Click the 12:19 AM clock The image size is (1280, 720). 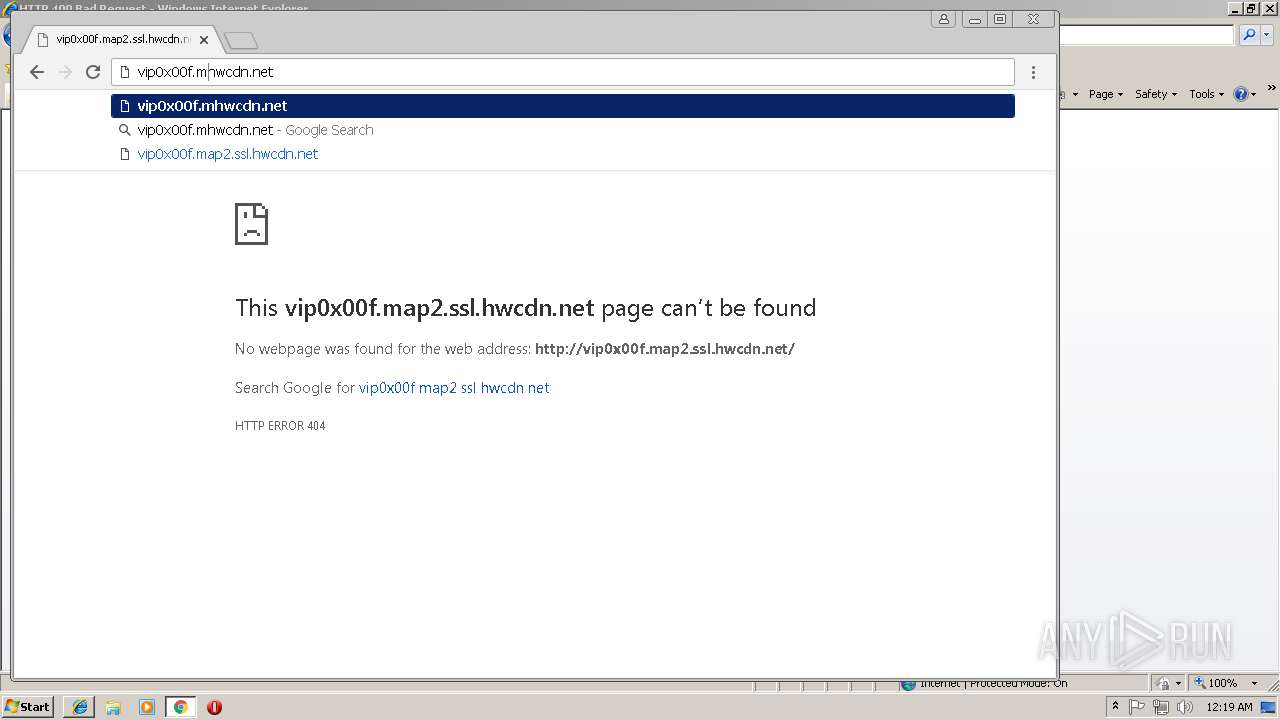1230,707
